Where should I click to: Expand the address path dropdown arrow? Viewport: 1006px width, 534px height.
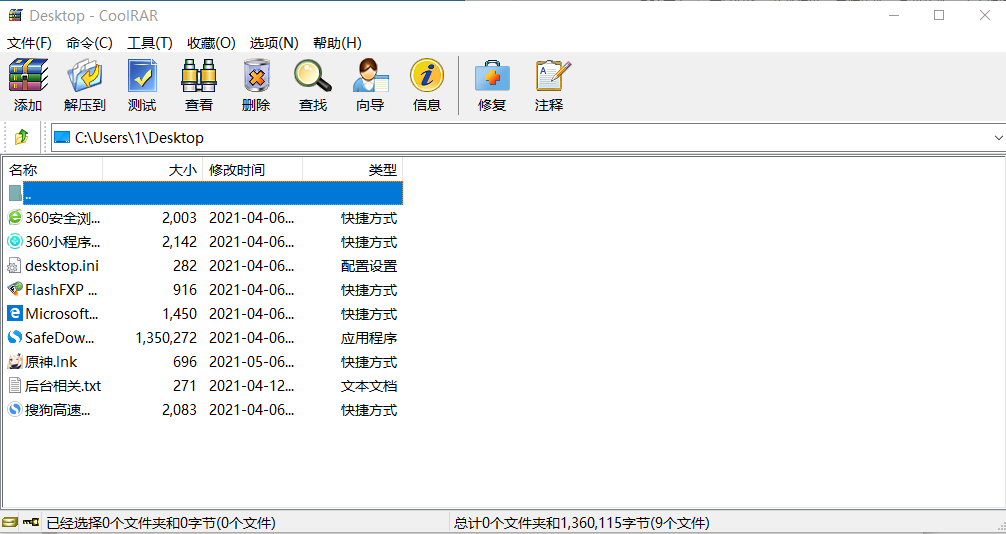coord(998,137)
